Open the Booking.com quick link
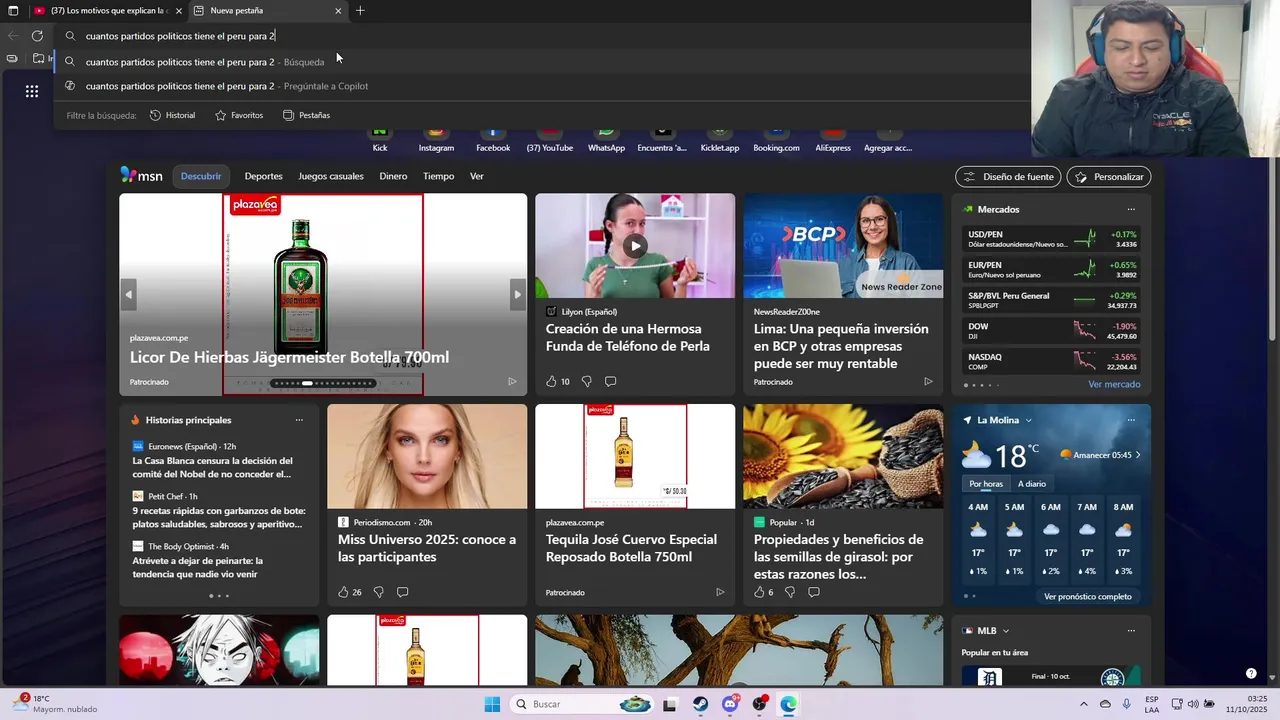 776,140
